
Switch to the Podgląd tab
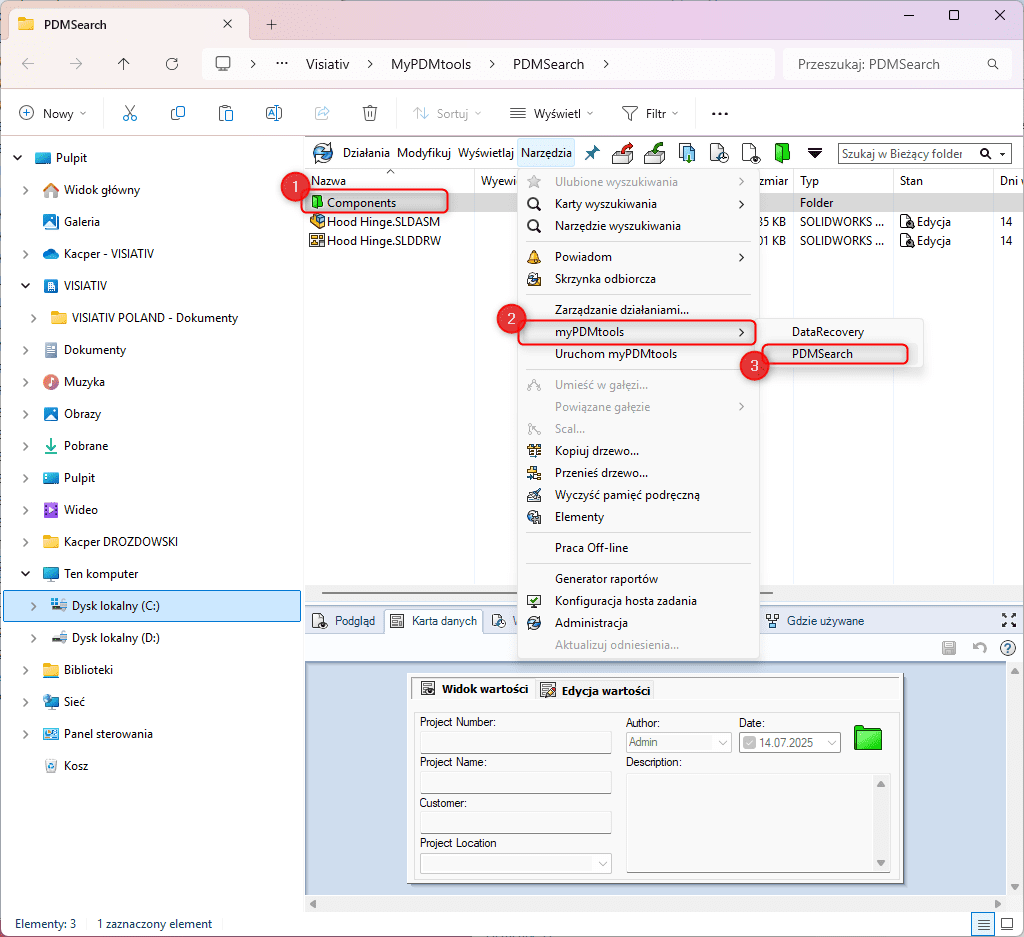[x=345, y=620]
